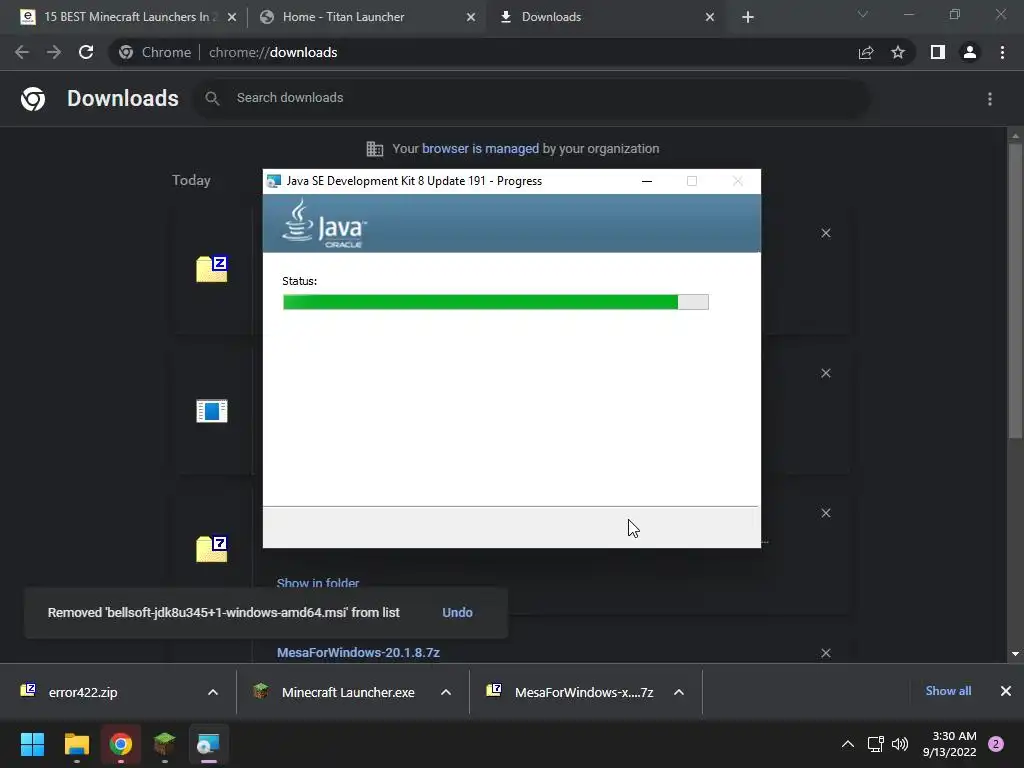Close the 15 BEST Minecraft Launchers tab
This screenshot has width=1024, height=768.
[x=232, y=18]
